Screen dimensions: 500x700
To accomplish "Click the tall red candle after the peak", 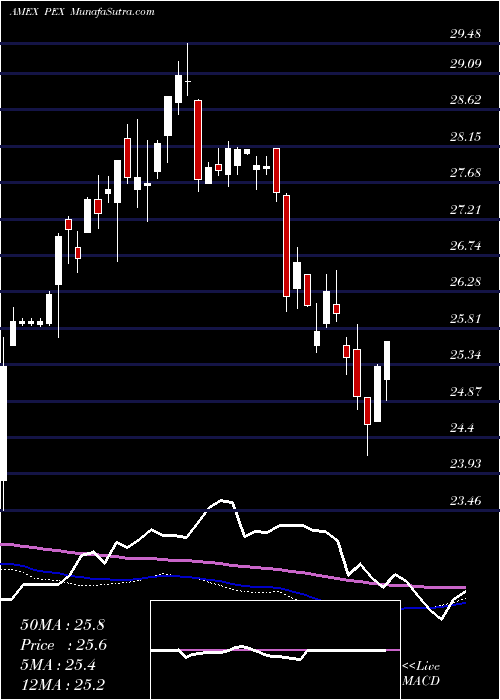I will [x=198, y=140].
